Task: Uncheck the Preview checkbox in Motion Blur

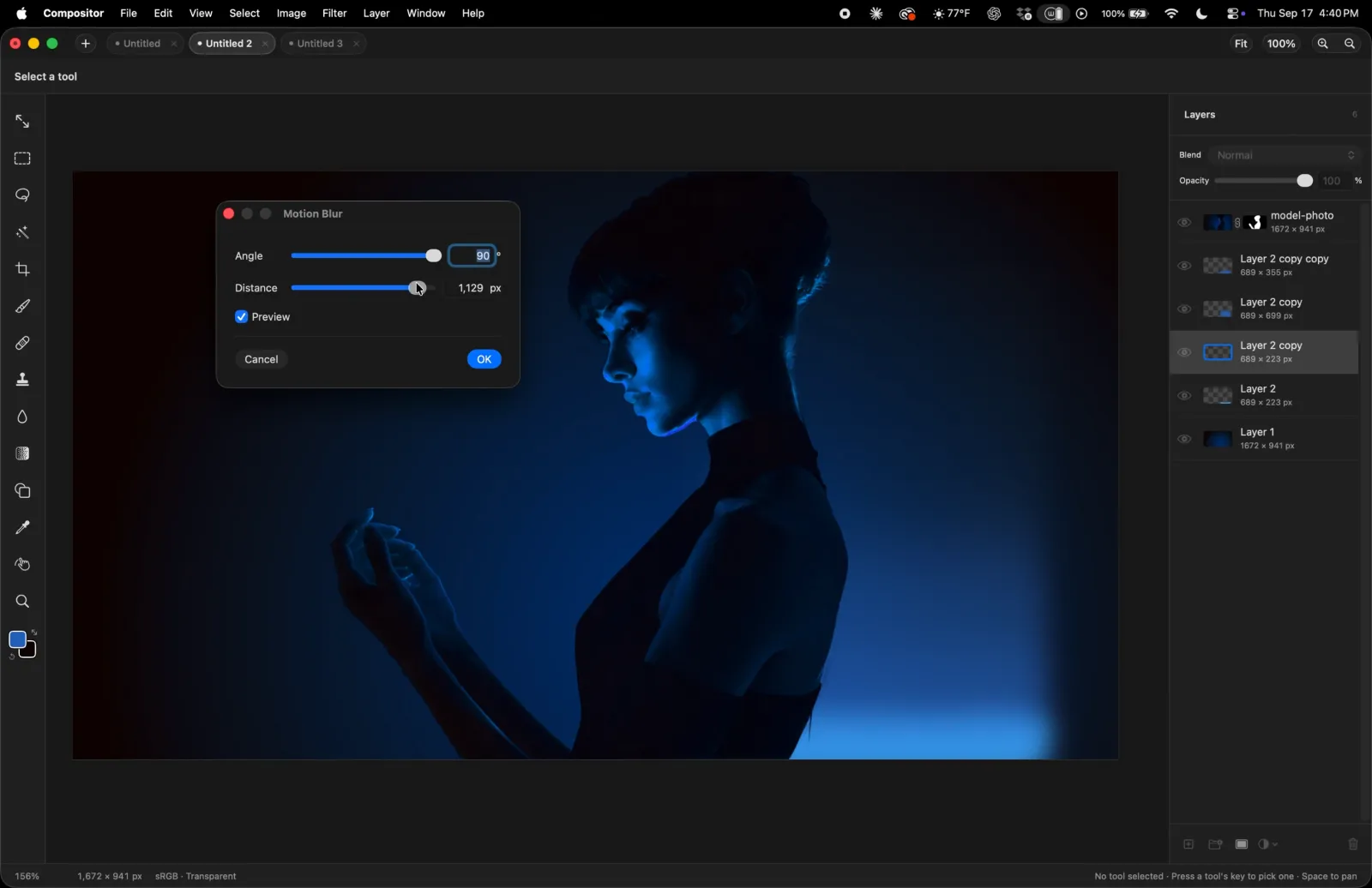Action: pos(241,316)
